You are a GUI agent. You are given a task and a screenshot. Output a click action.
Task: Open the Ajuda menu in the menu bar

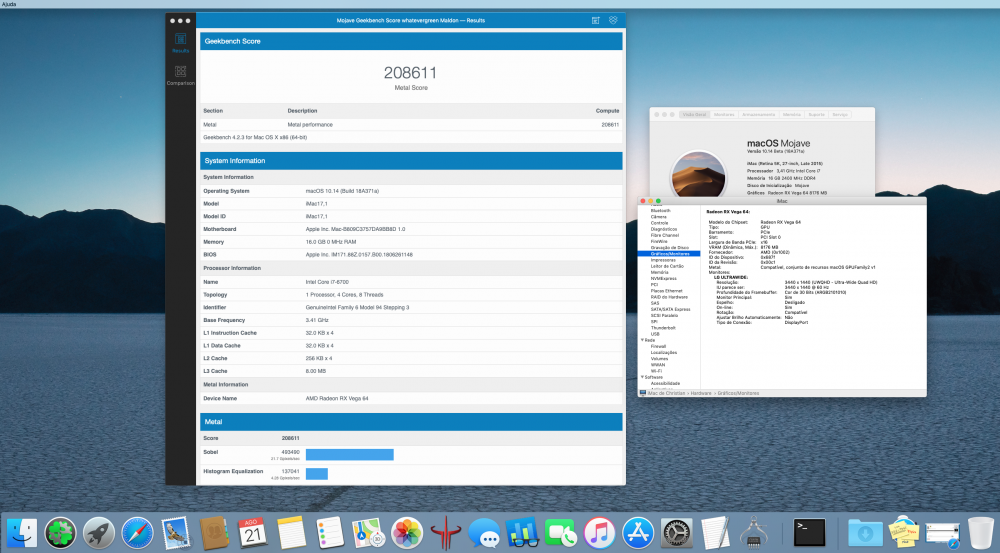(x=9, y=4)
